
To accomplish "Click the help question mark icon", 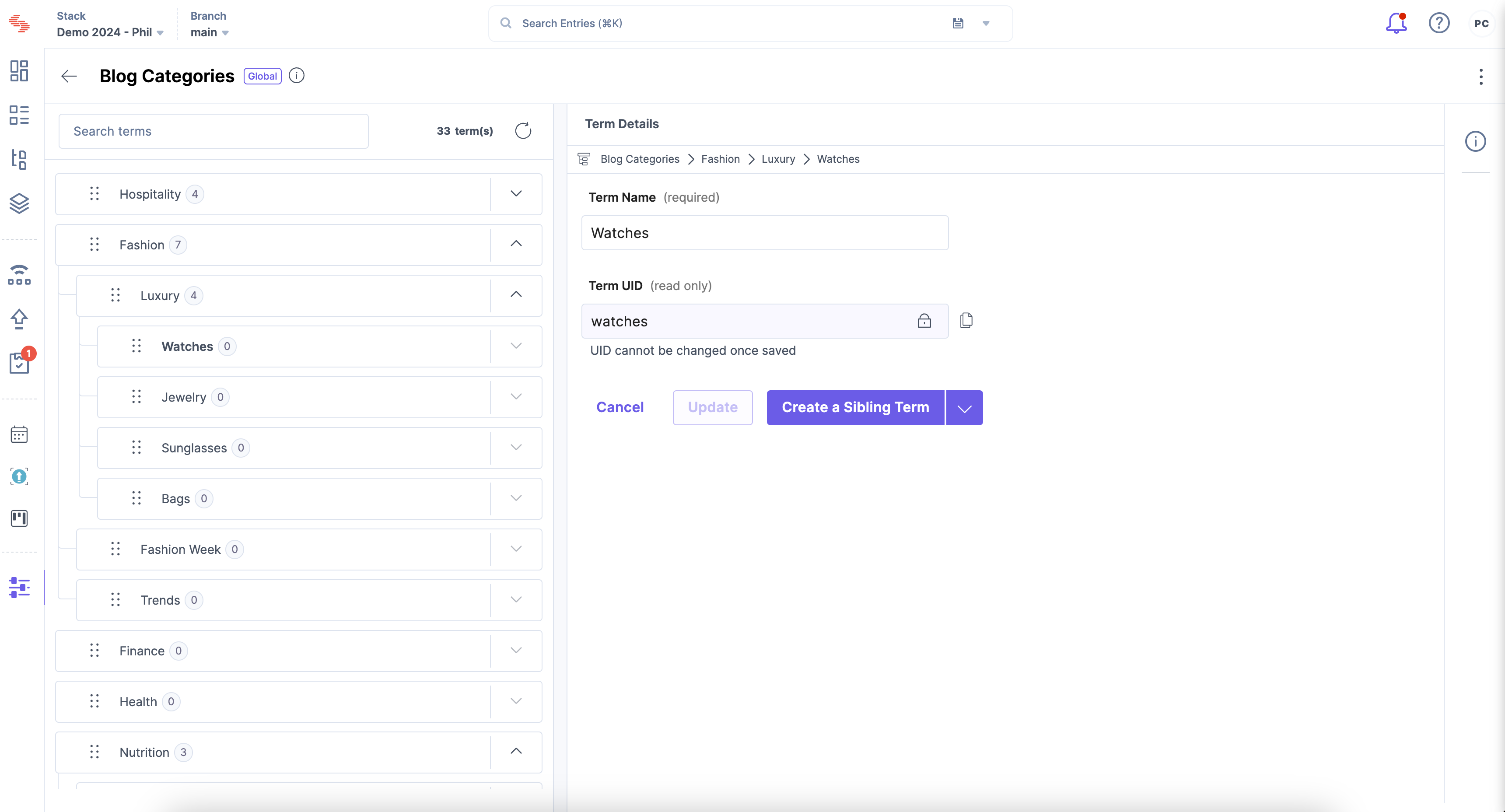I will 1439,23.
